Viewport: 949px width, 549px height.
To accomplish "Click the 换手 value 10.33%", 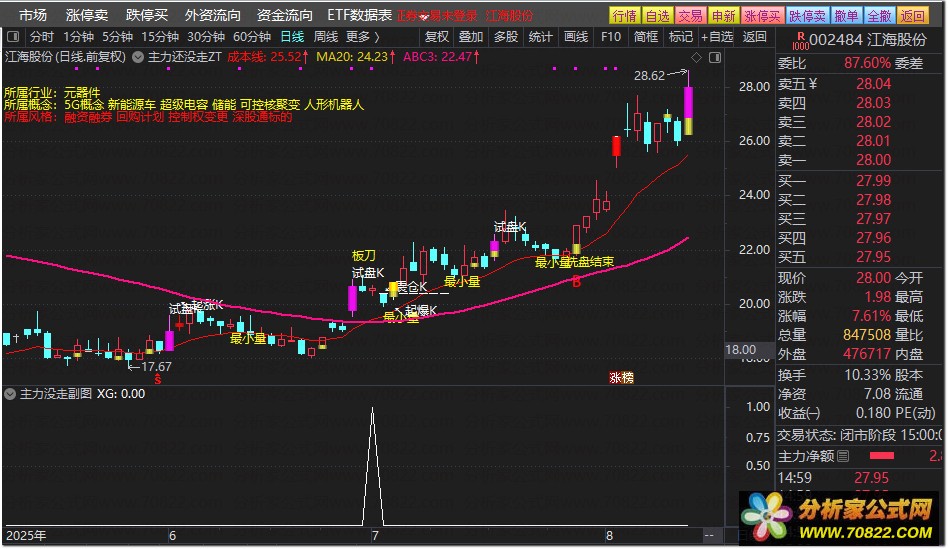I will tap(868, 375).
